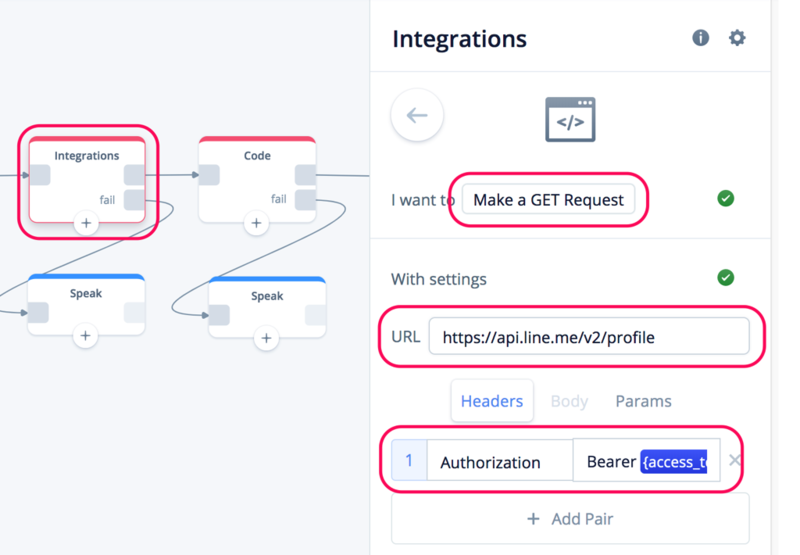Open the Make a GET Request dropdown
This screenshot has height=555, width=800.
coord(549,199)
